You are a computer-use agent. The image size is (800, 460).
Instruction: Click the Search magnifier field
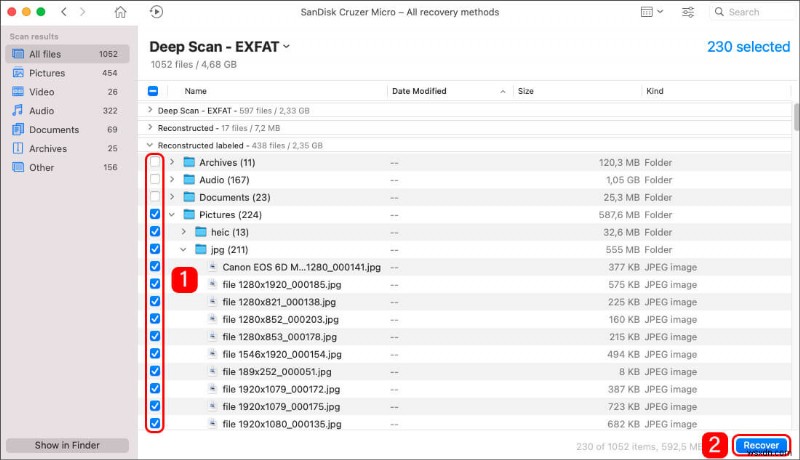(x=753, y=12)
